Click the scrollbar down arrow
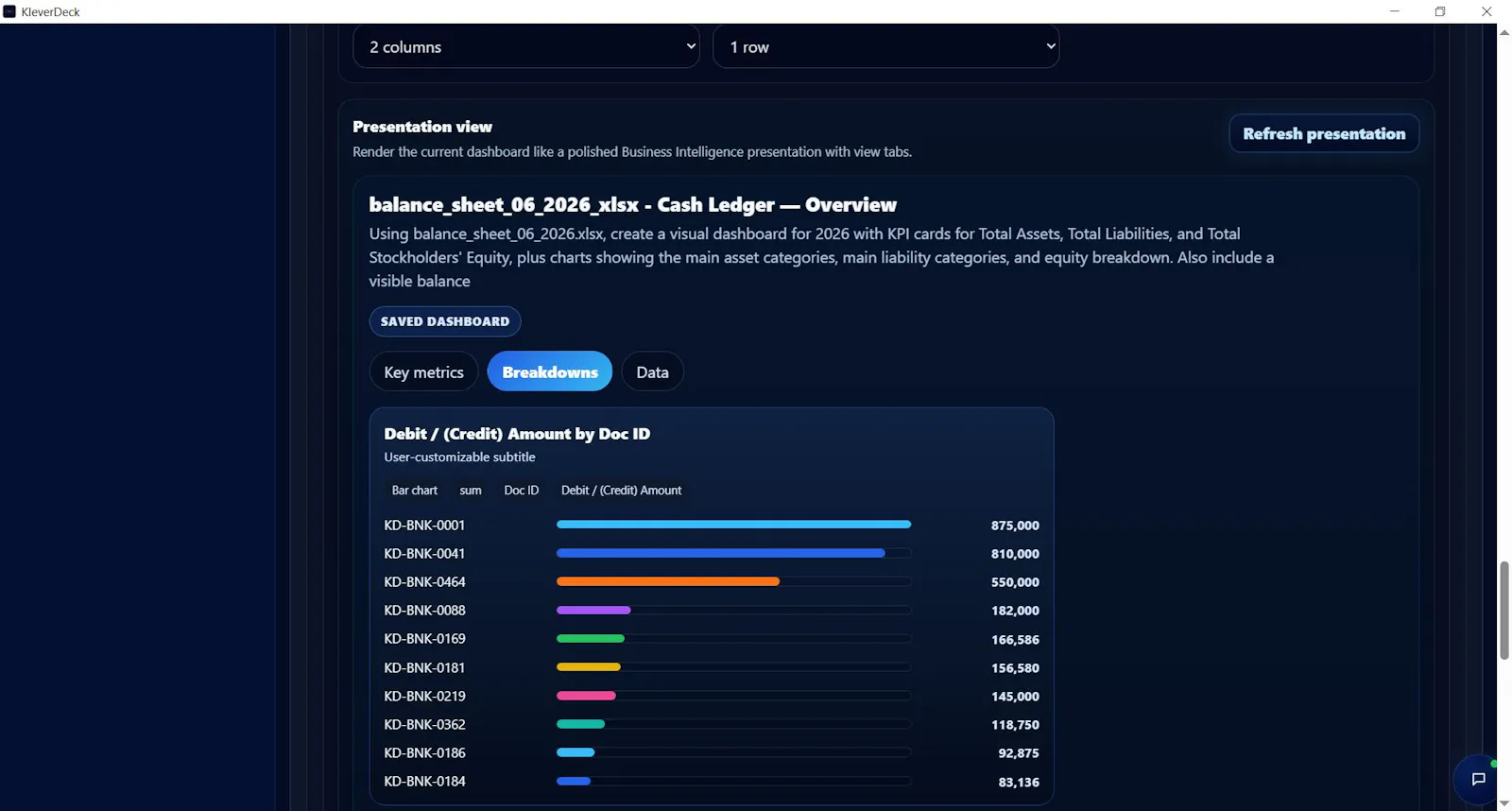 pos(1503,803)
